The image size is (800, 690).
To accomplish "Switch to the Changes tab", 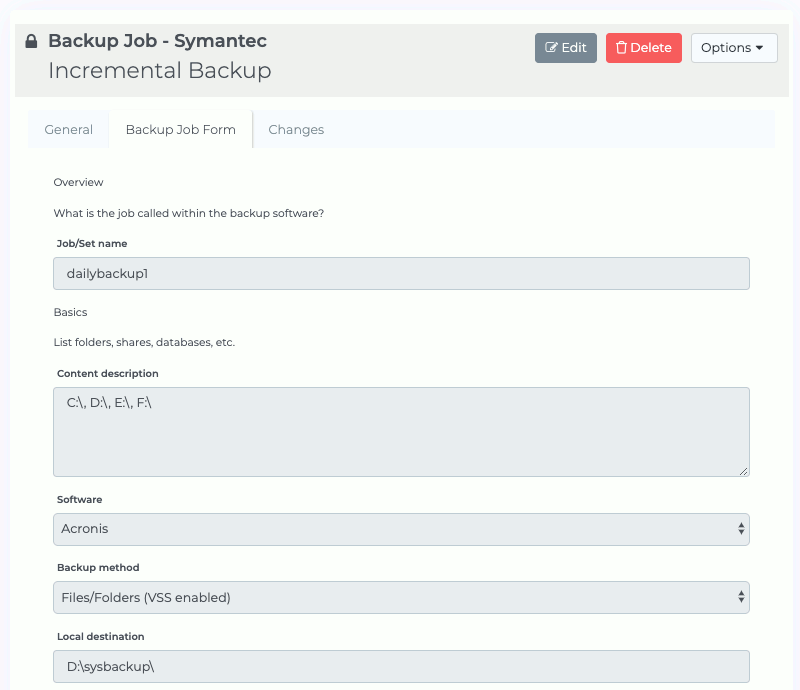I will (x=296, y=129).
